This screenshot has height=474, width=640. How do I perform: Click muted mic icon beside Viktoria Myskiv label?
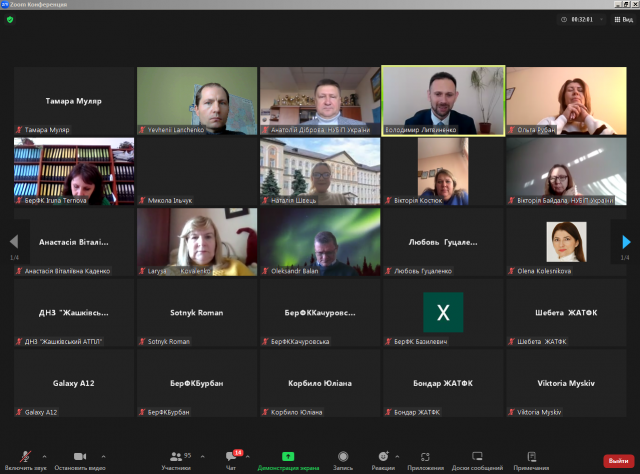pyautogui.click(x=511, y=412)
